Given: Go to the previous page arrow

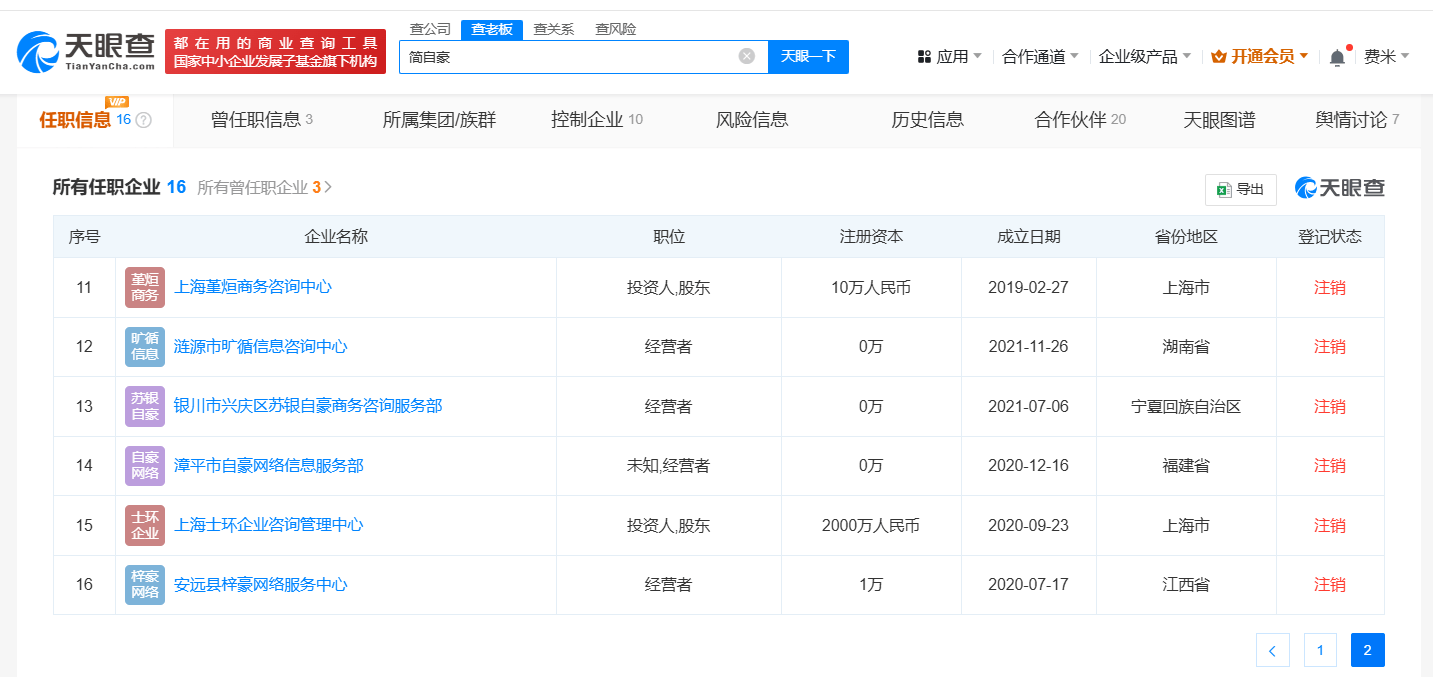Looking at the screenshot, I should pyautogui.click(x=1272, y=650).
